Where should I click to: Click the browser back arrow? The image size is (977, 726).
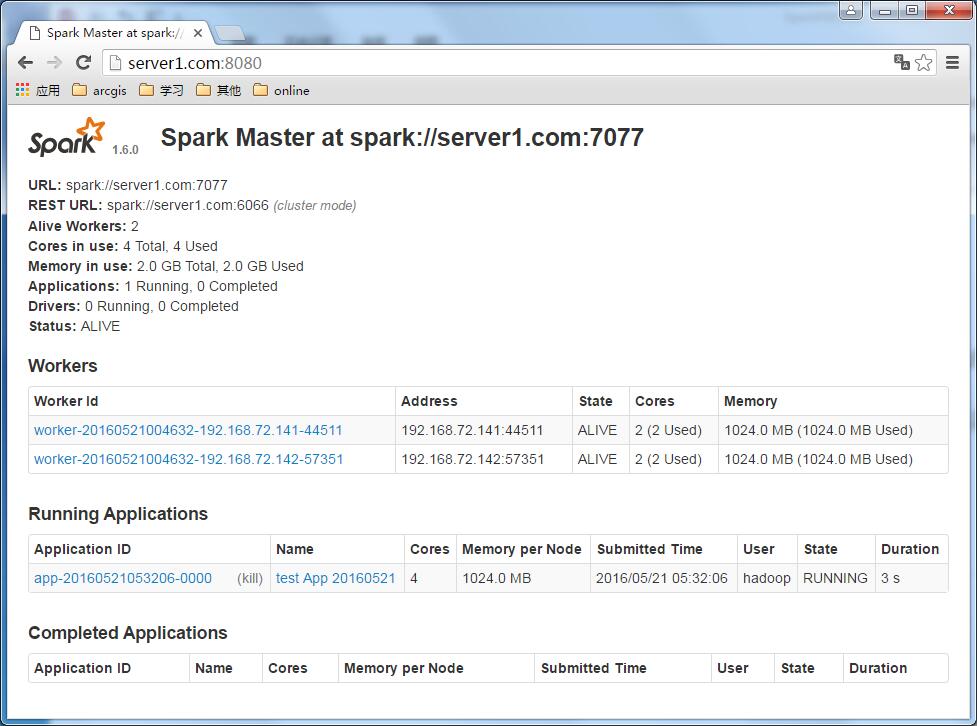click(x=26, y=62)
